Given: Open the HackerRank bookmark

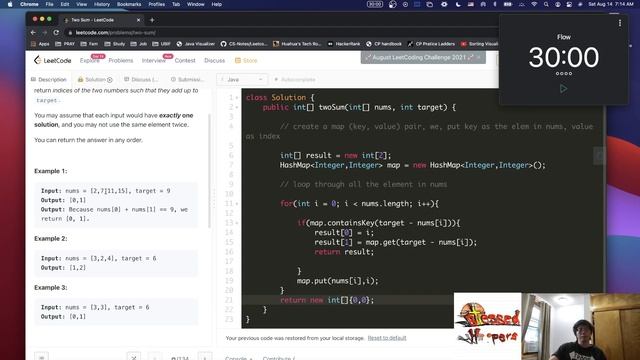Looking at the screenshot, I should (344, 44).
